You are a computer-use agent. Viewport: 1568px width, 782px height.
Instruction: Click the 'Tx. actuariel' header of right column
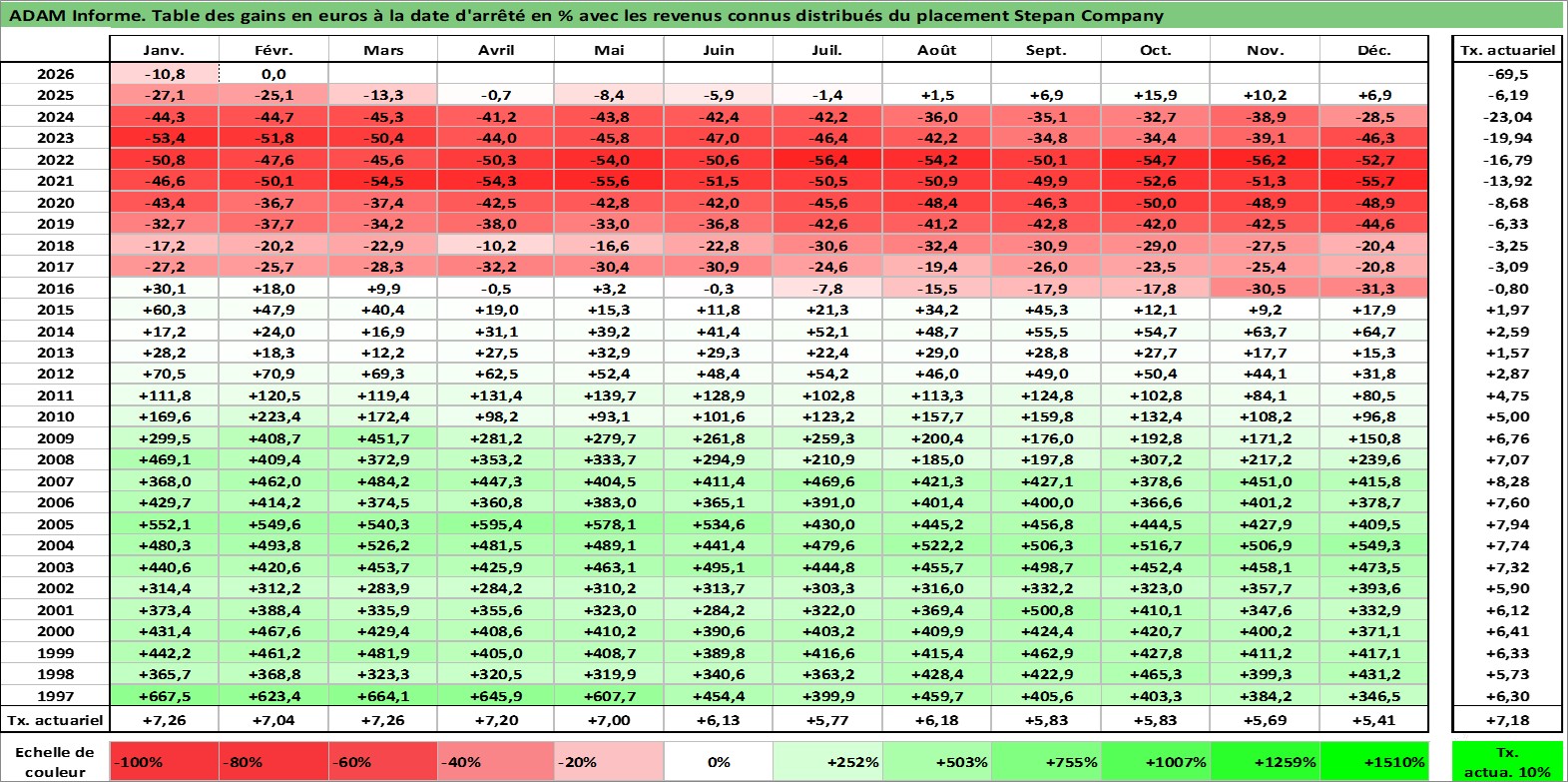click(x=1507, y=50)
